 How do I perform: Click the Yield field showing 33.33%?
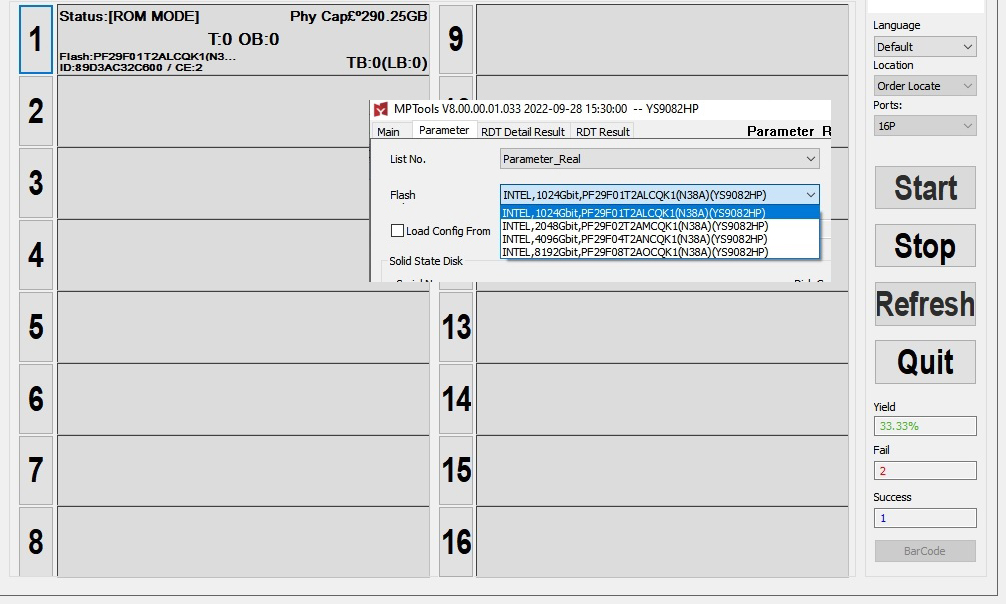tap(925, 426)
